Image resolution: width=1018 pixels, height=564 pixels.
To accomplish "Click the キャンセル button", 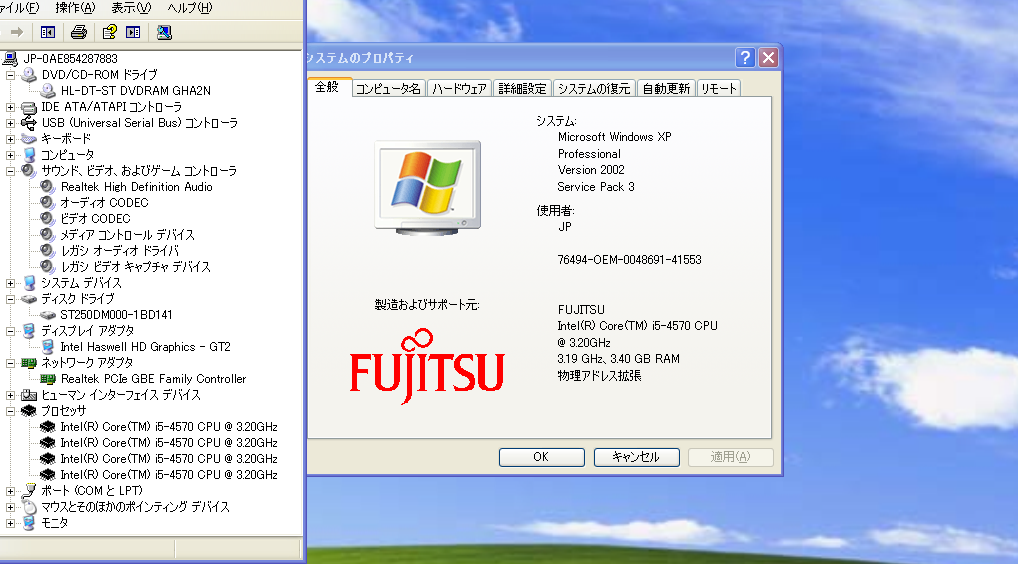I will point(636,457).
